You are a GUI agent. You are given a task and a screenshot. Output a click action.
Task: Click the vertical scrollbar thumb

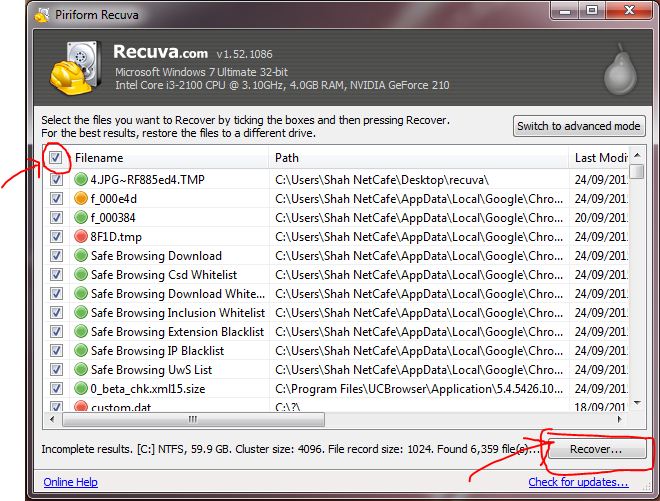point(638,171)
